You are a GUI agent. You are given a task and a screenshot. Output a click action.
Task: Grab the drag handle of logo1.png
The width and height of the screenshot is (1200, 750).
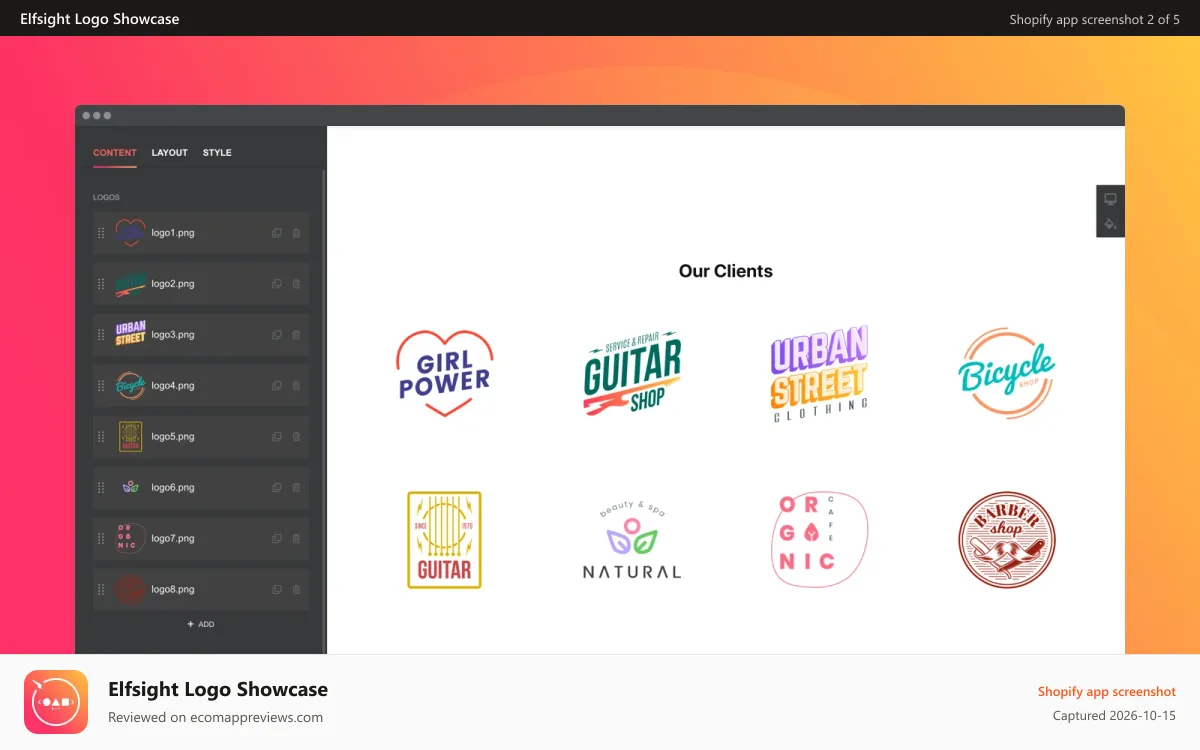[x=101, y=233]
